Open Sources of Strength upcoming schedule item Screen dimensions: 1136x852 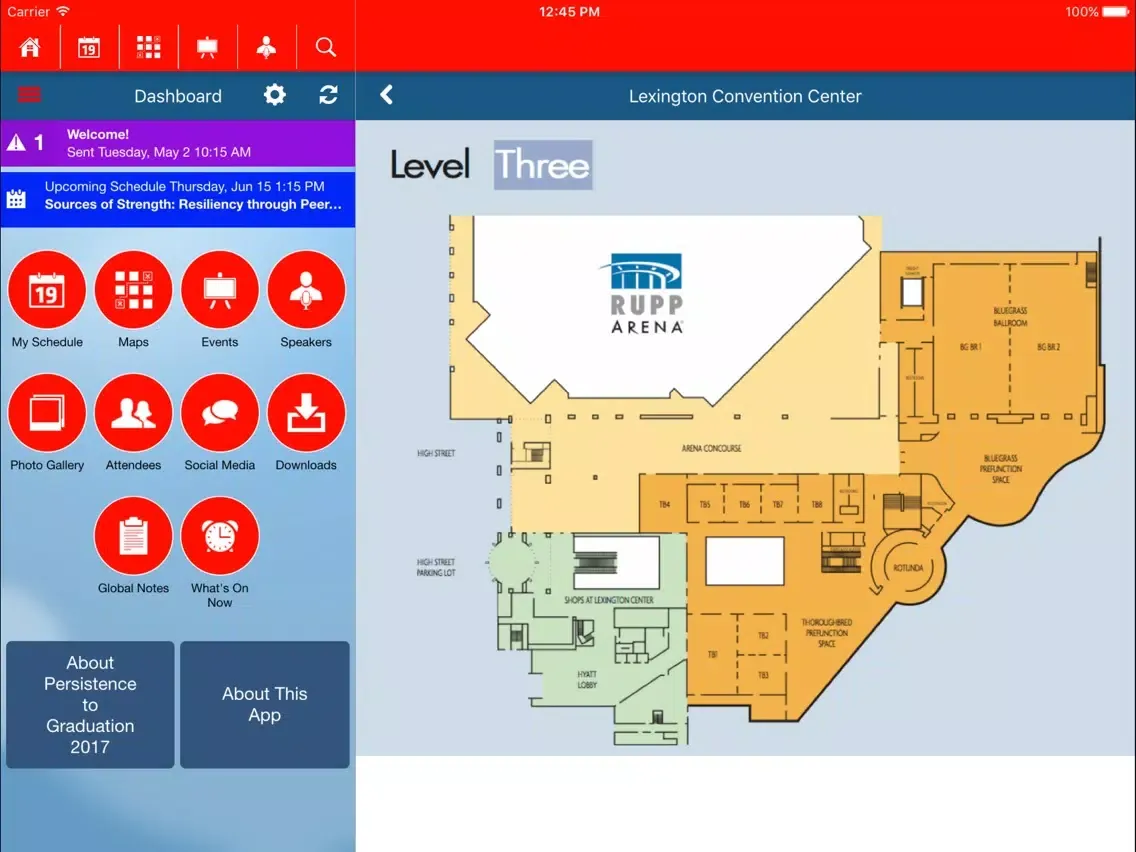178,199
